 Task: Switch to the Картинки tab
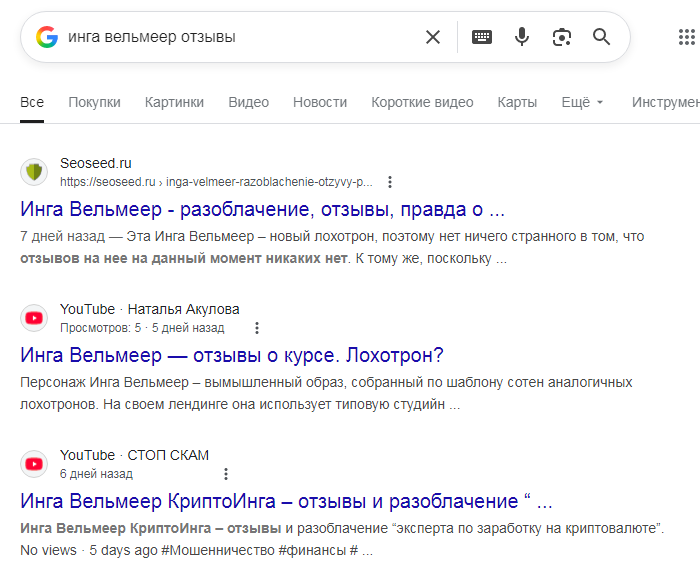tap(174, 102)
